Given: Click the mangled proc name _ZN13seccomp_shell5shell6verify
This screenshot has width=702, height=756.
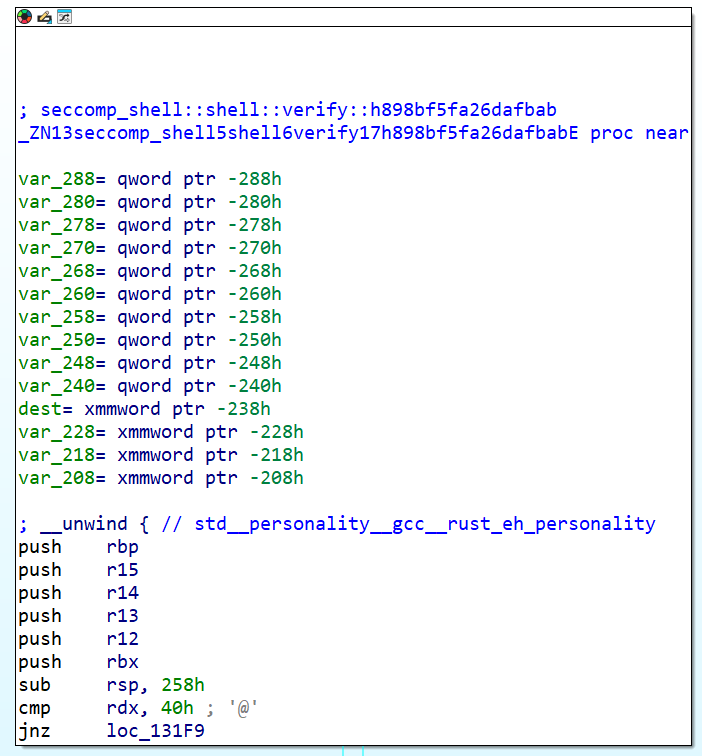Looking at the screenshot, I should [x=298, y=133].
